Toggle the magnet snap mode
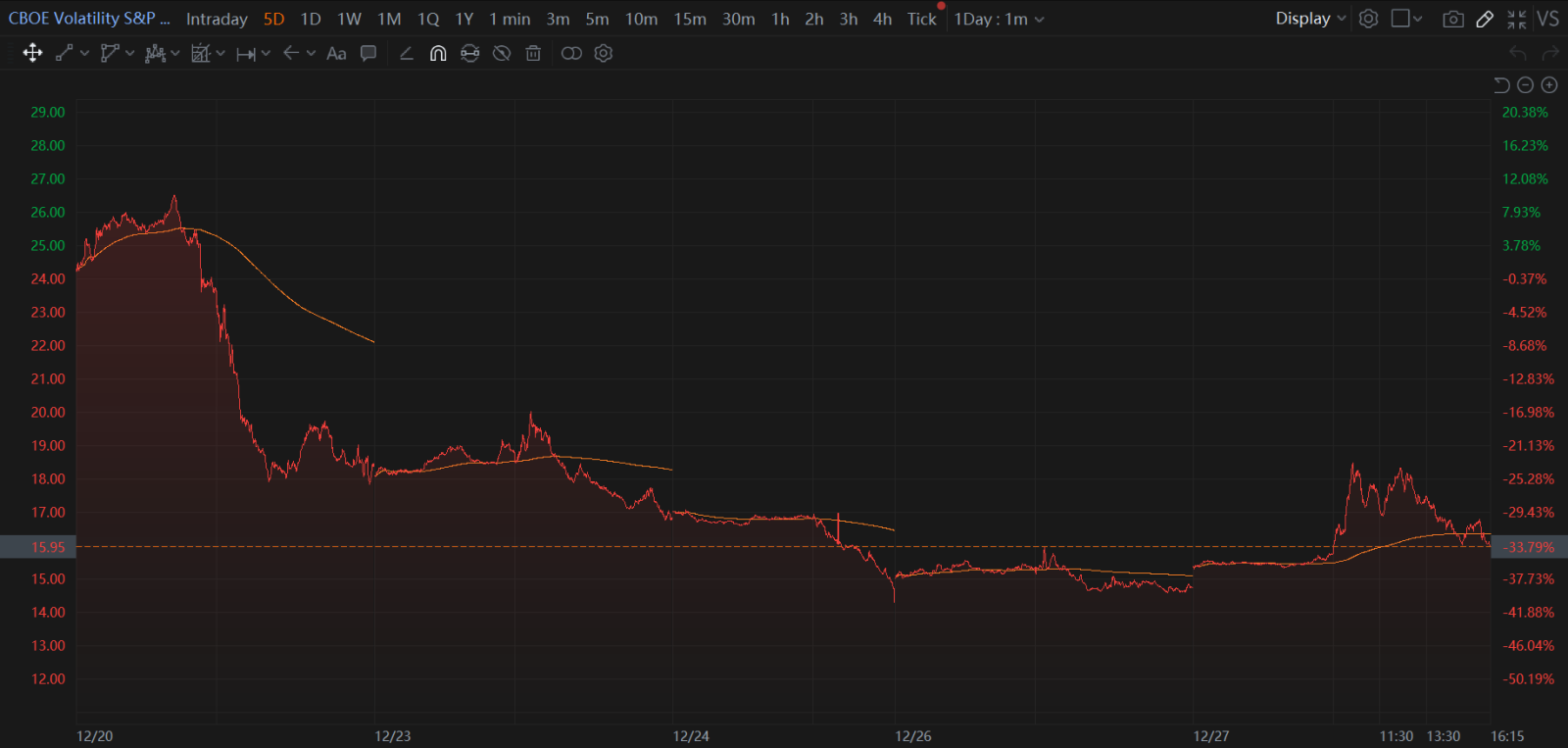This screenshot has height=748, width=1568. click(x=438, y=53)
